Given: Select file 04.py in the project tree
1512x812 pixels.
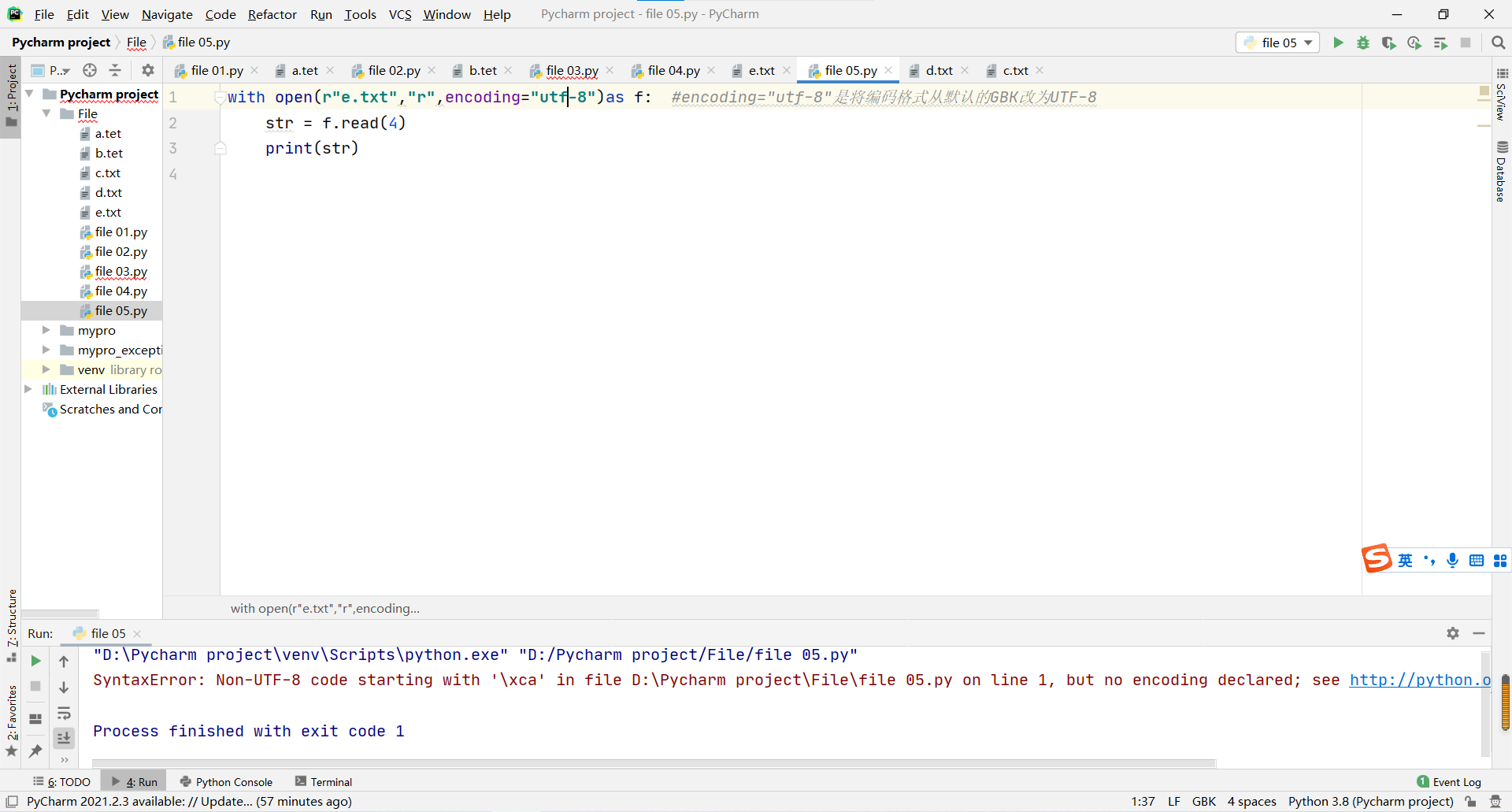Looking at the screenshot, I should pos(120,291).
